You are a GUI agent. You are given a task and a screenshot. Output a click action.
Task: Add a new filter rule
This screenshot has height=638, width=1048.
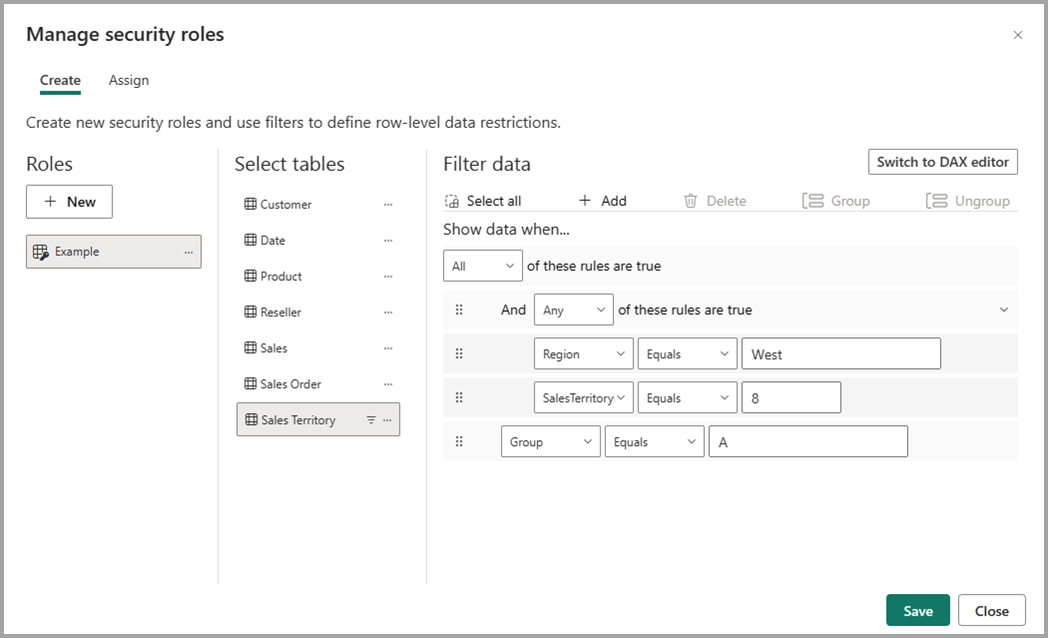[x=602, y=201]
